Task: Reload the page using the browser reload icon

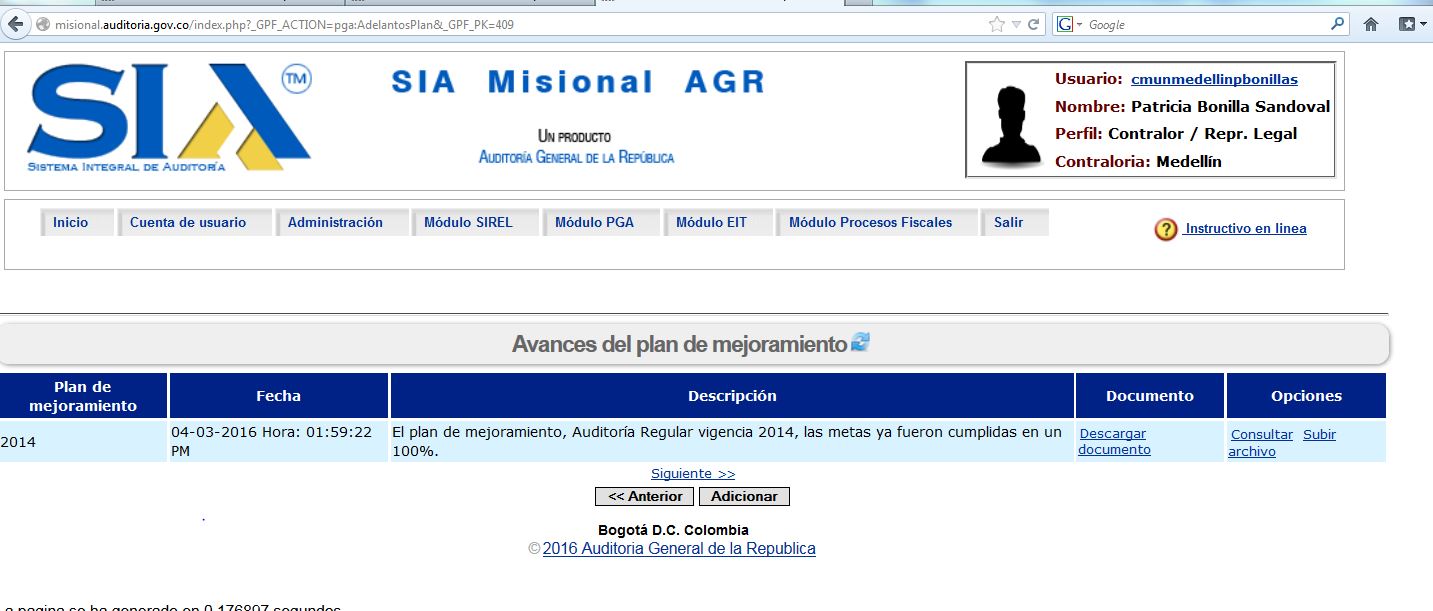Action: [x=1034, y=24]
